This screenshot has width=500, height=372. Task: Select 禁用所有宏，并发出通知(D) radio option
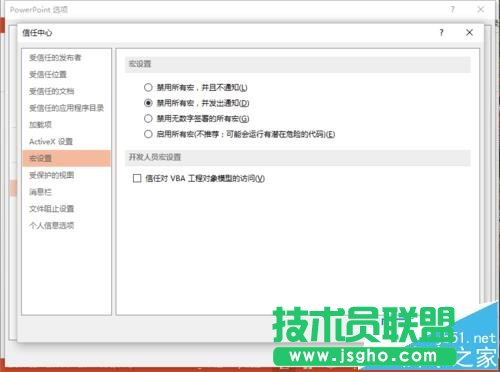(148, 103)
